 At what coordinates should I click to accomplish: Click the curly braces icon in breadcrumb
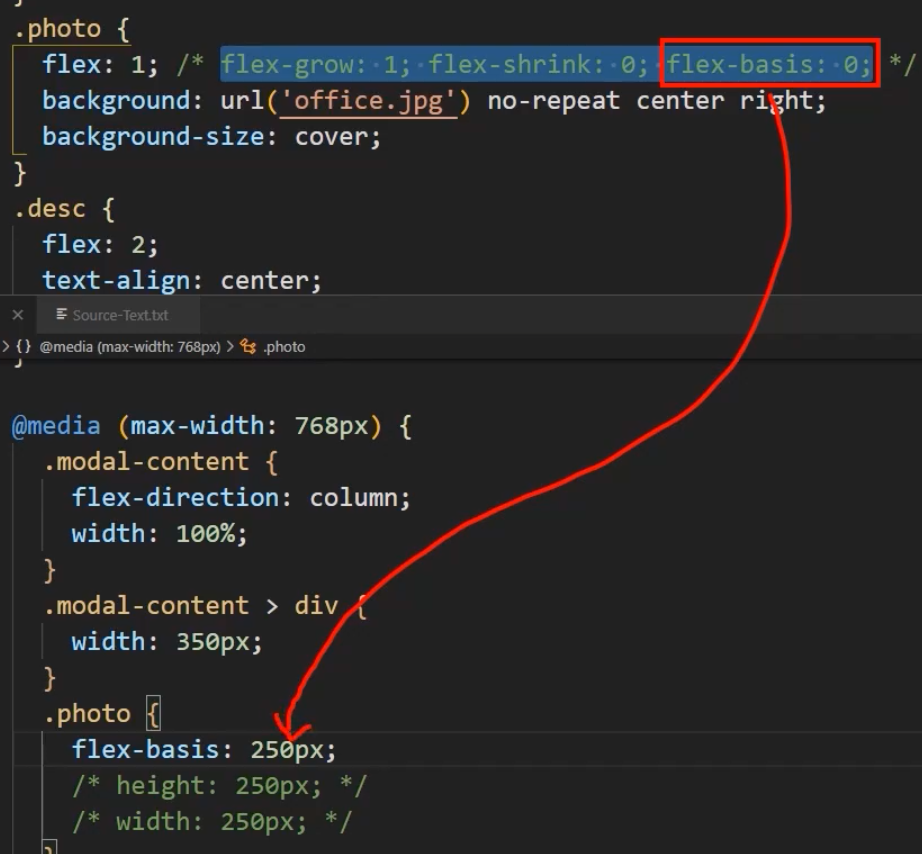tap(23, 347)
